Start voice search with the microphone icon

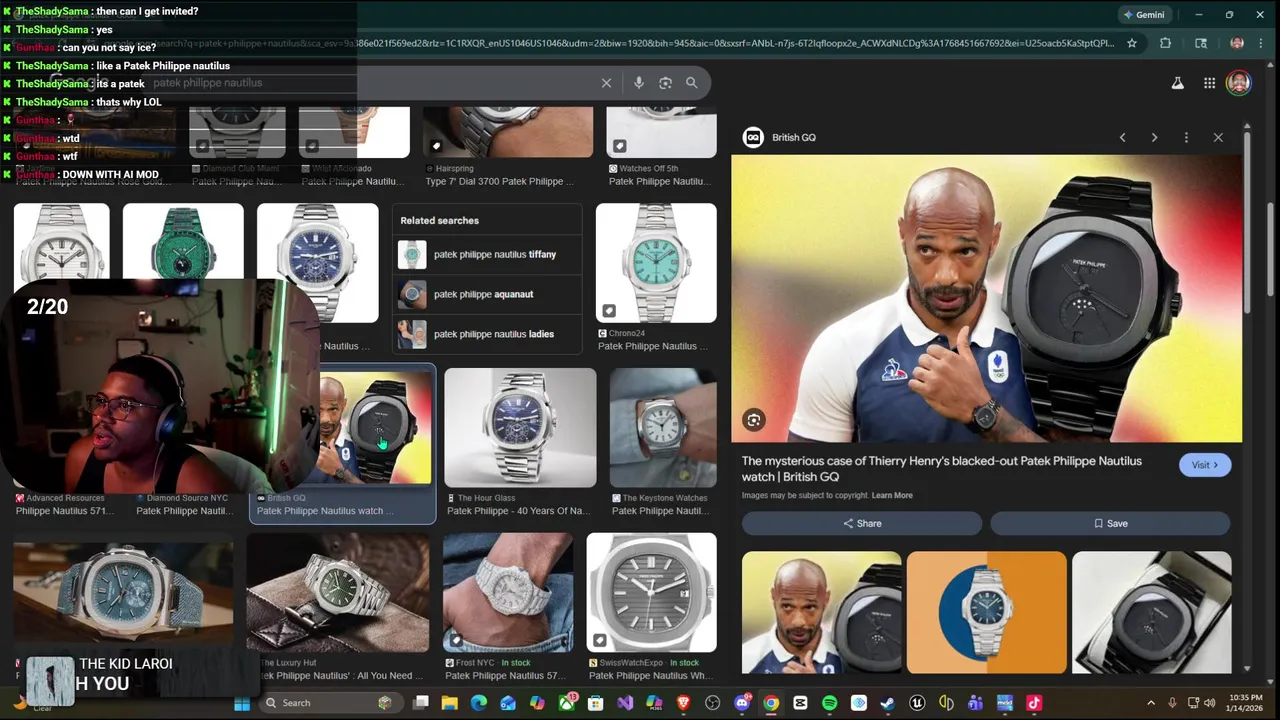pyautogui.click(x=638, y=83)
